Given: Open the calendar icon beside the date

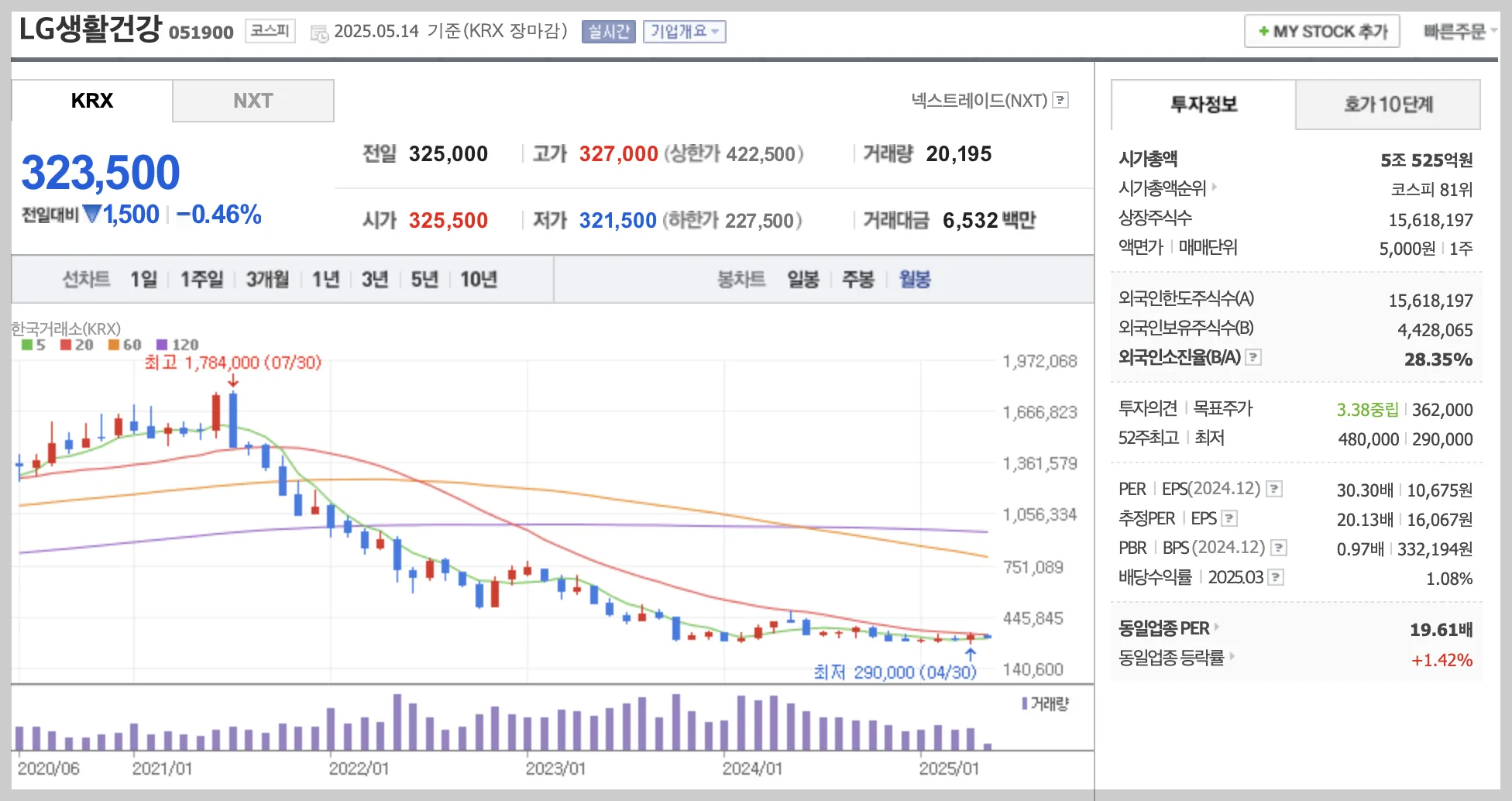Looking at the screenshot, I should point(319,33).
